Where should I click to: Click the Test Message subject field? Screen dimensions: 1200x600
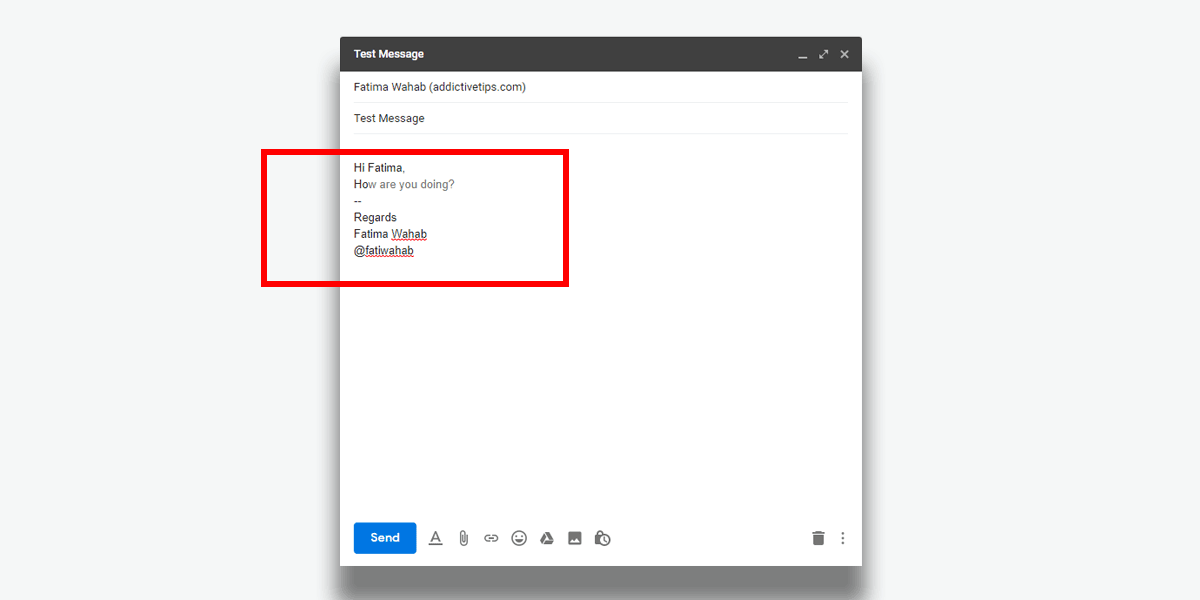601,118
